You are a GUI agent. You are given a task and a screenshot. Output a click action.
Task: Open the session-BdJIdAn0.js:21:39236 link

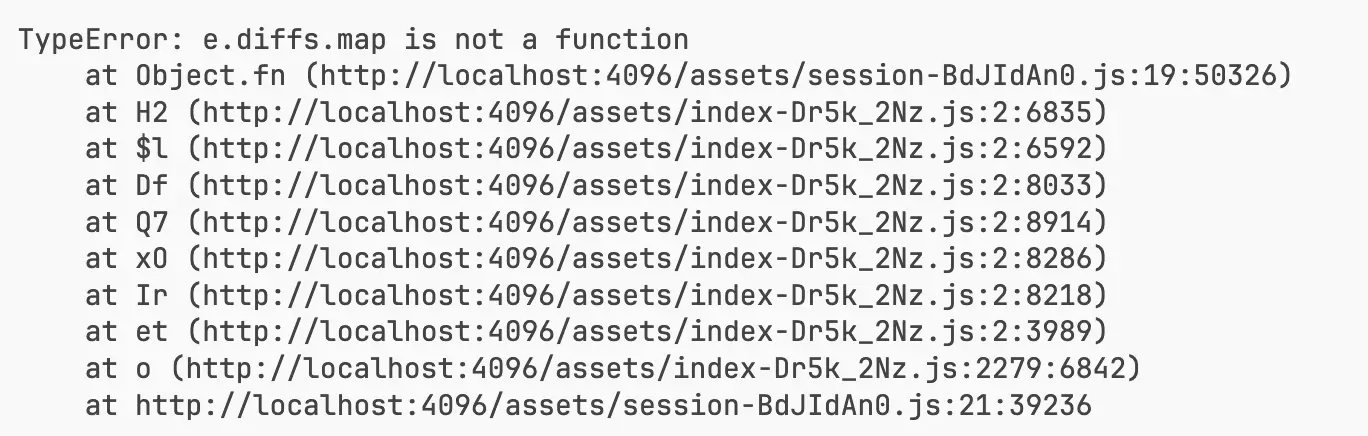point(613,403)
